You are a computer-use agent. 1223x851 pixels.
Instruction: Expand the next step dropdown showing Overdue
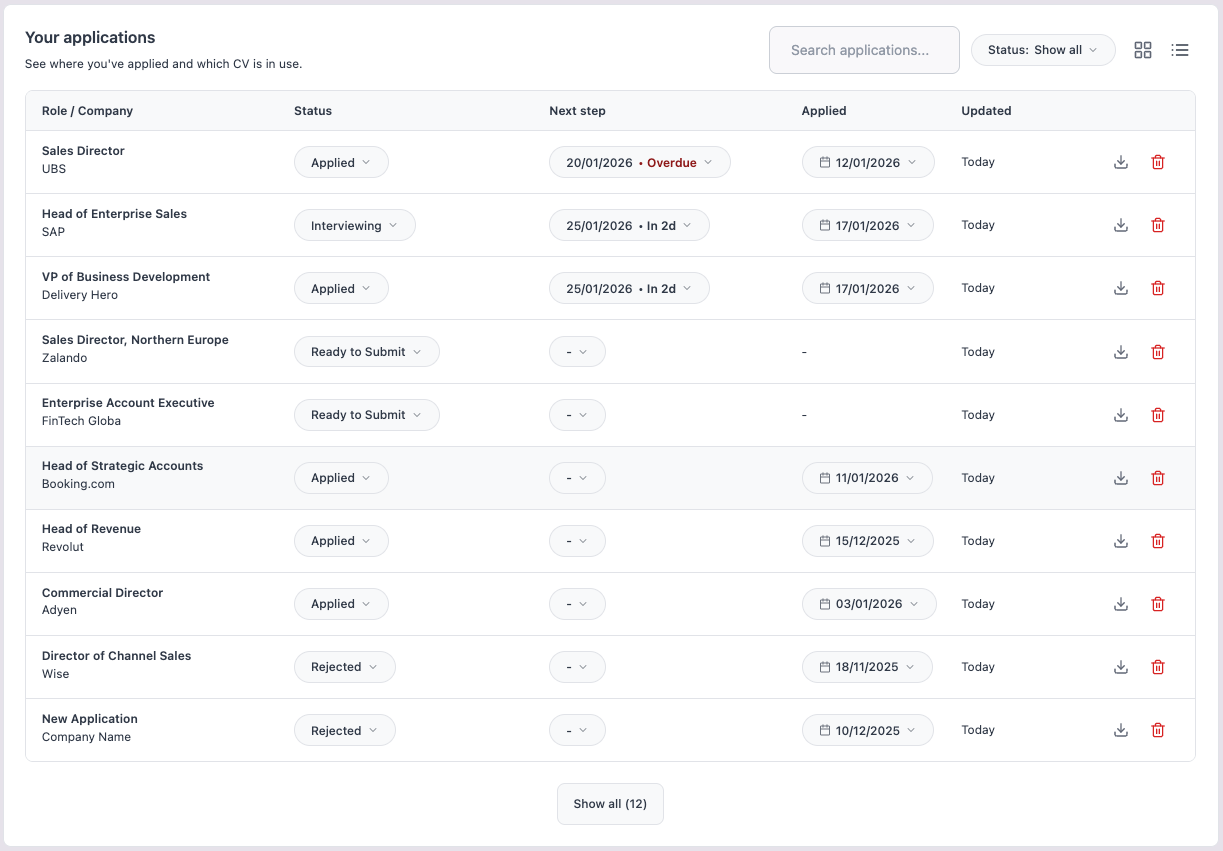coord(639,161)
